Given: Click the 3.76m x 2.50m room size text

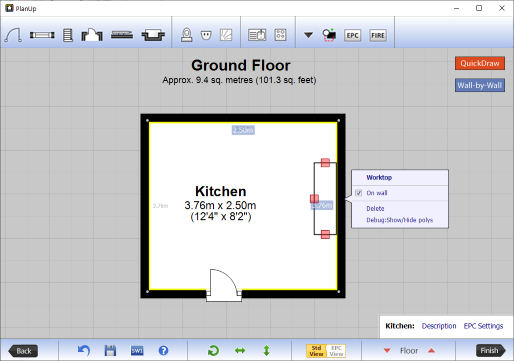Looking at the screenshot, I should 220,205.
